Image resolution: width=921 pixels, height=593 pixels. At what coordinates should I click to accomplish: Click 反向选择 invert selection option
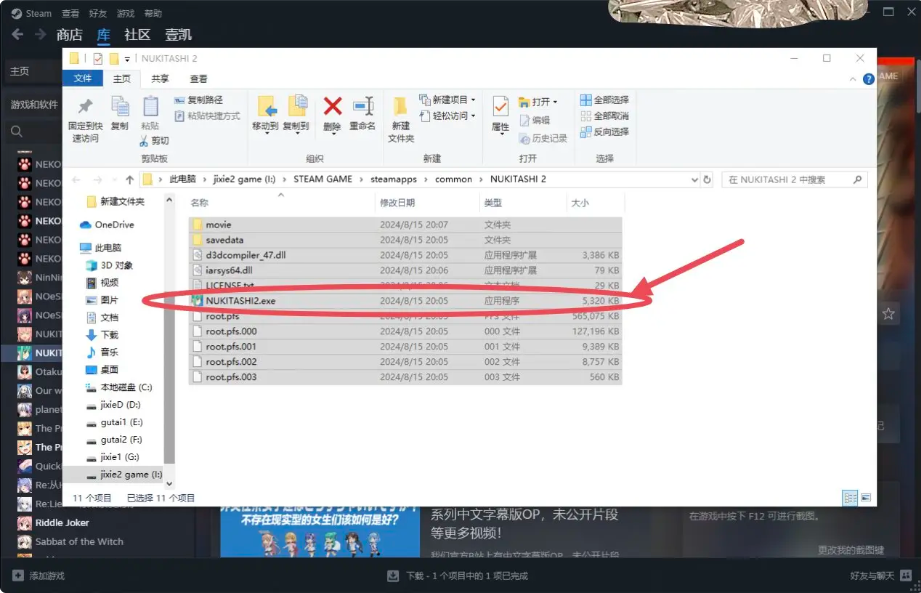point(604,132)
